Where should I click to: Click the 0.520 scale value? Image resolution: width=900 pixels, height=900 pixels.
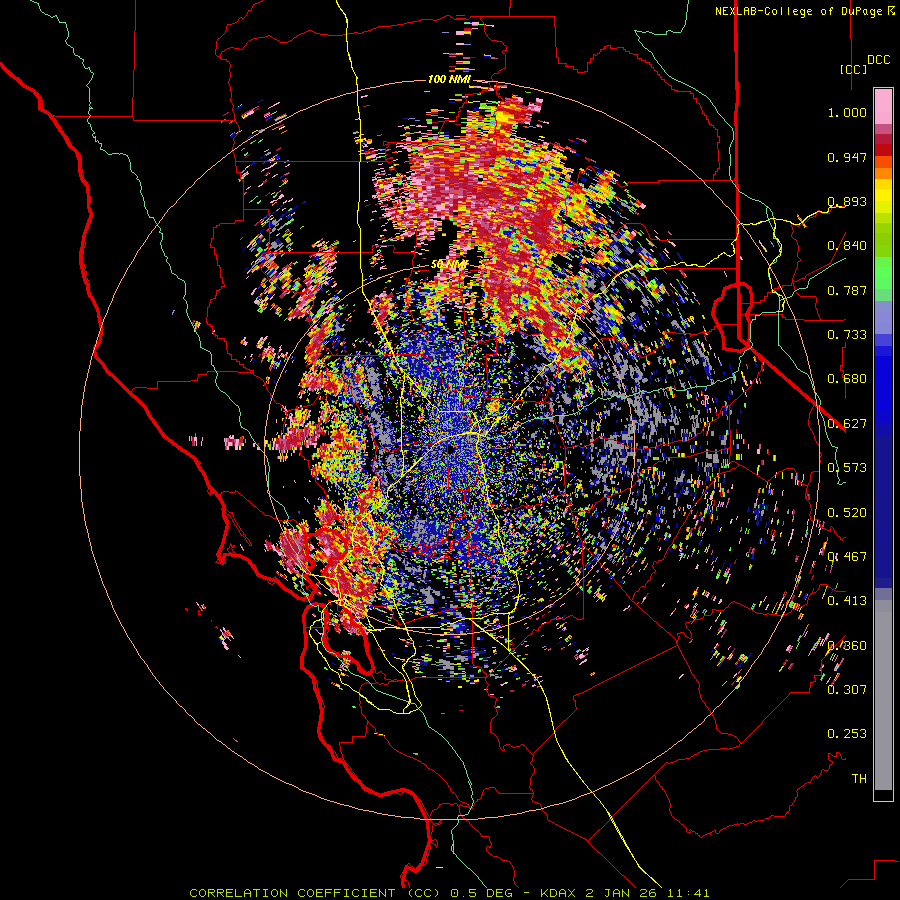click(847, 513)
